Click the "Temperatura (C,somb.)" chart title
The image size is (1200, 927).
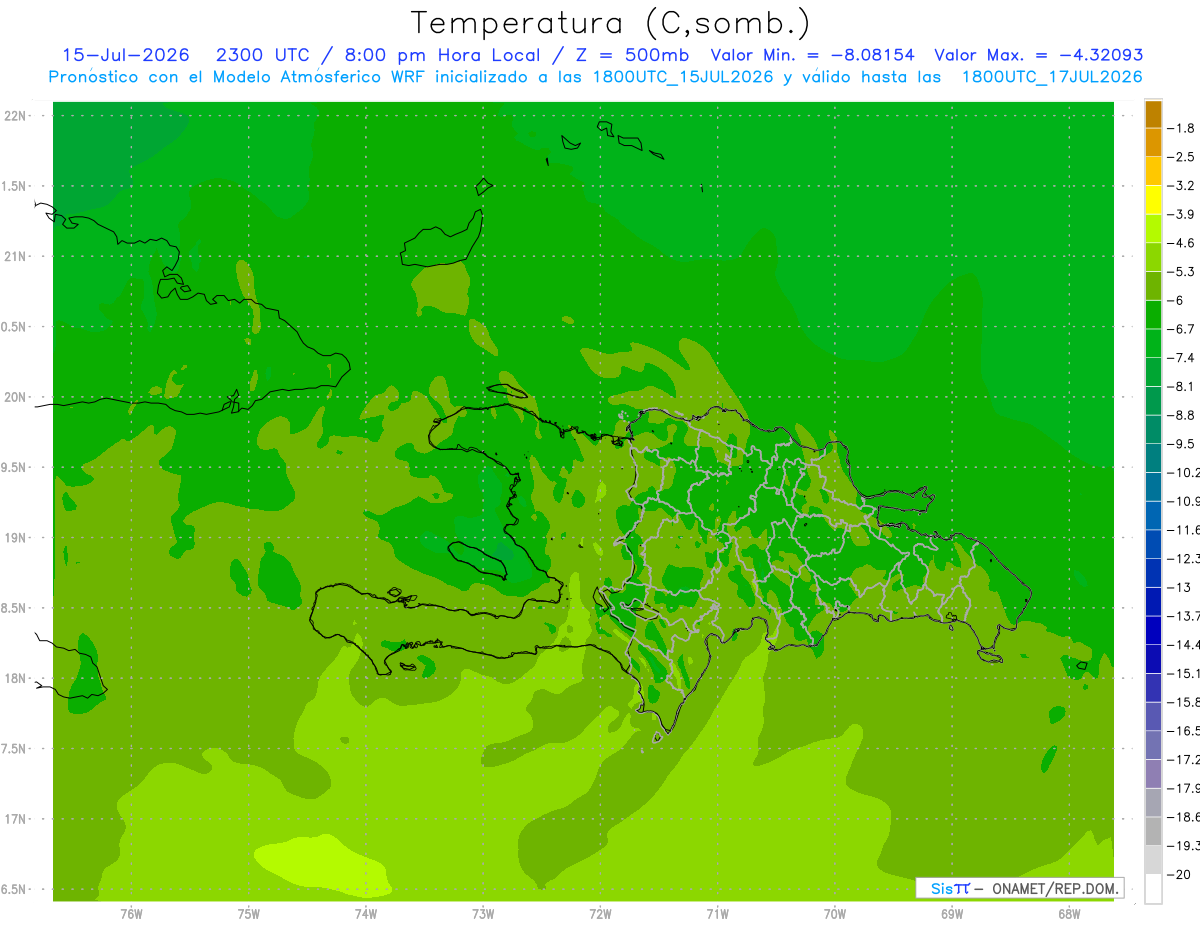click(611, 23)
